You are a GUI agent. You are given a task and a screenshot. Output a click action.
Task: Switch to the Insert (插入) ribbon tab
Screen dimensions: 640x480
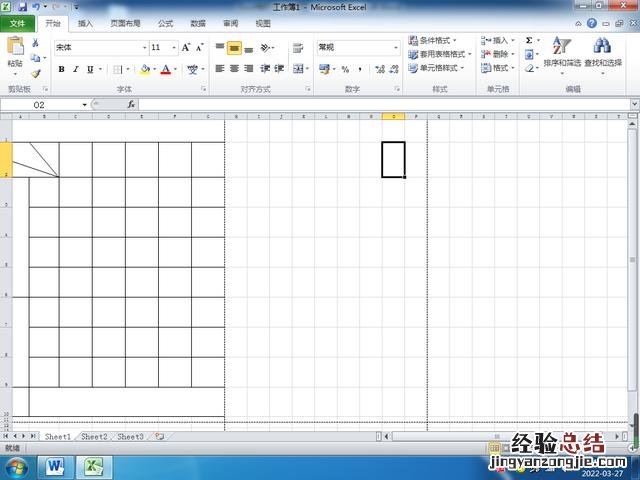tap(85, 23)
